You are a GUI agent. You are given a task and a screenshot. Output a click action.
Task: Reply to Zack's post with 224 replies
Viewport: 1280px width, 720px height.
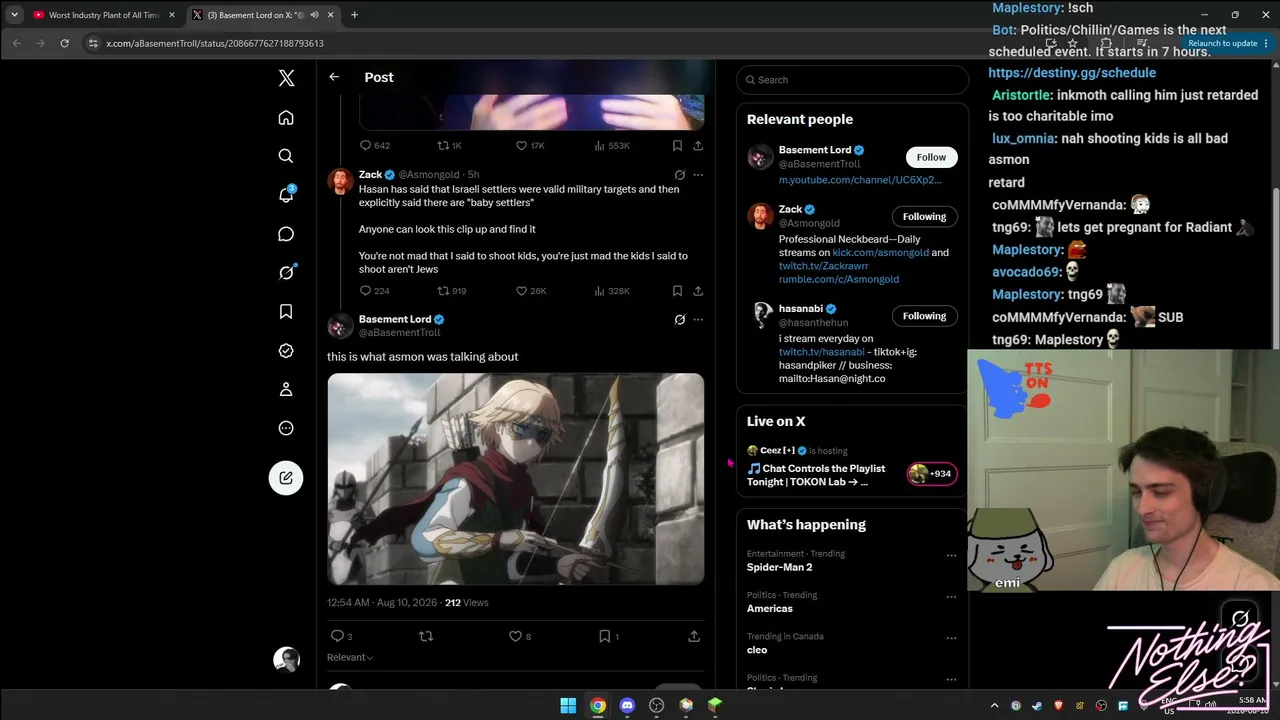point(374,291)
